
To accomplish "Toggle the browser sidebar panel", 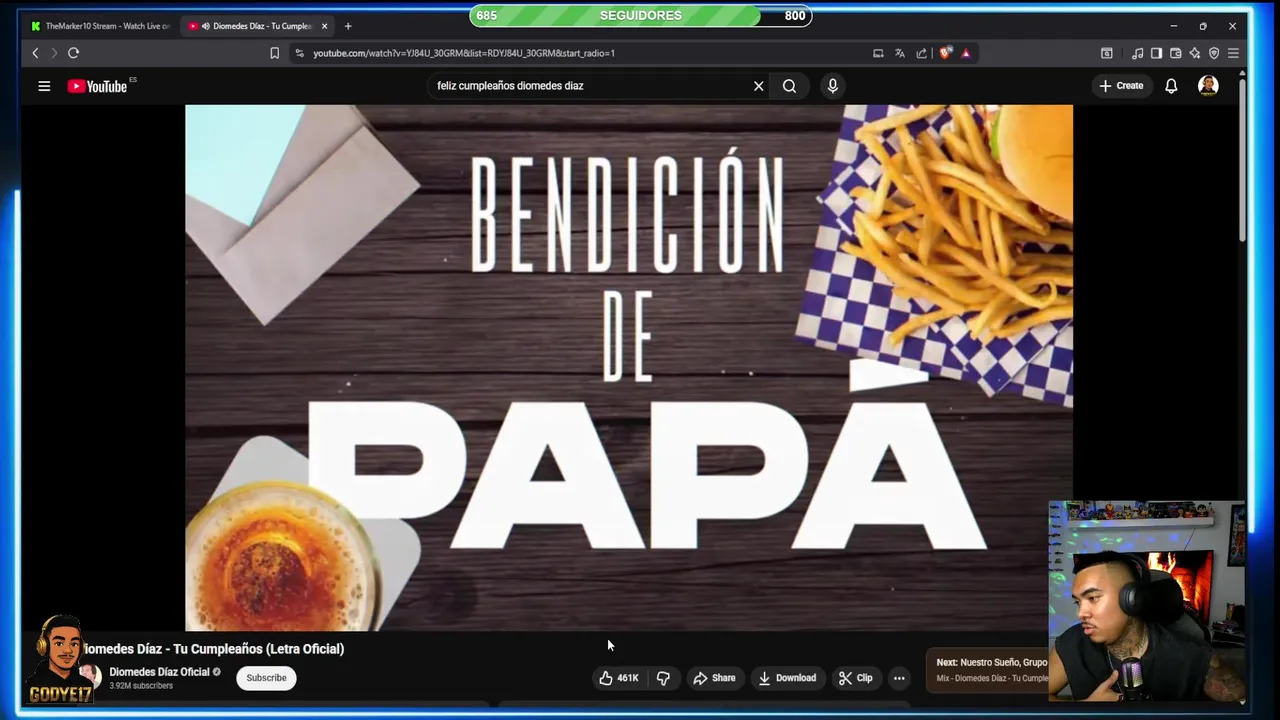I will point(1156,53).
